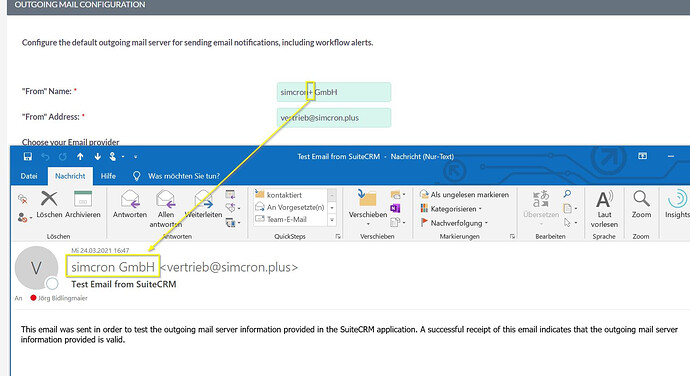Select the Nachricht ribbon tab
690x376 pixels.
point(70,176)
